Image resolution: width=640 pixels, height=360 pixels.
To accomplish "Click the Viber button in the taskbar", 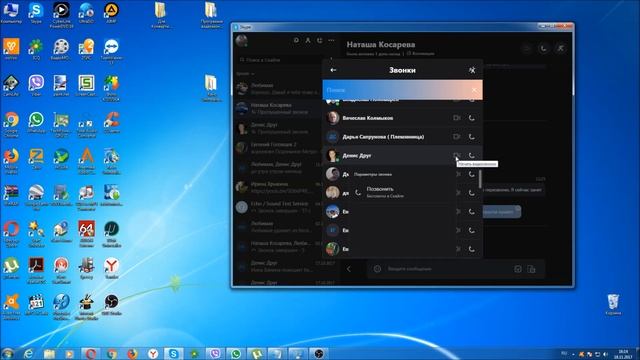I will [215, 353].
